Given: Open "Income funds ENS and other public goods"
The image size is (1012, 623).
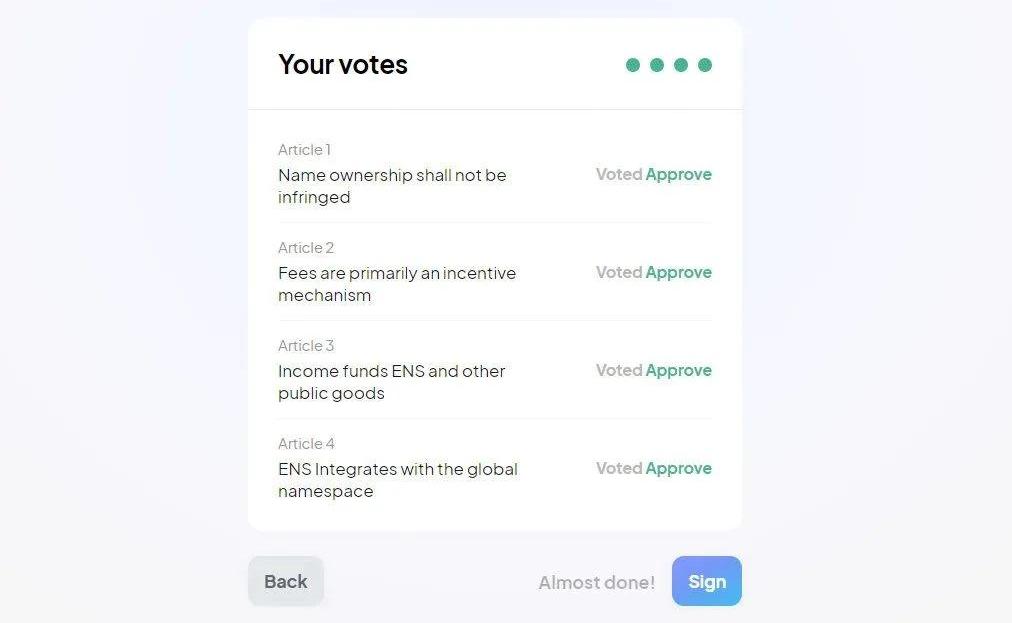Looking at the screenshot, I should (391, 382).
